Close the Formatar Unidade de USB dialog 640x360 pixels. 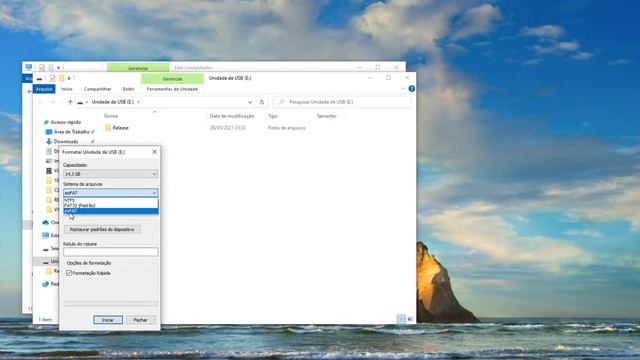pyautogui.click(x=154, y=152)
